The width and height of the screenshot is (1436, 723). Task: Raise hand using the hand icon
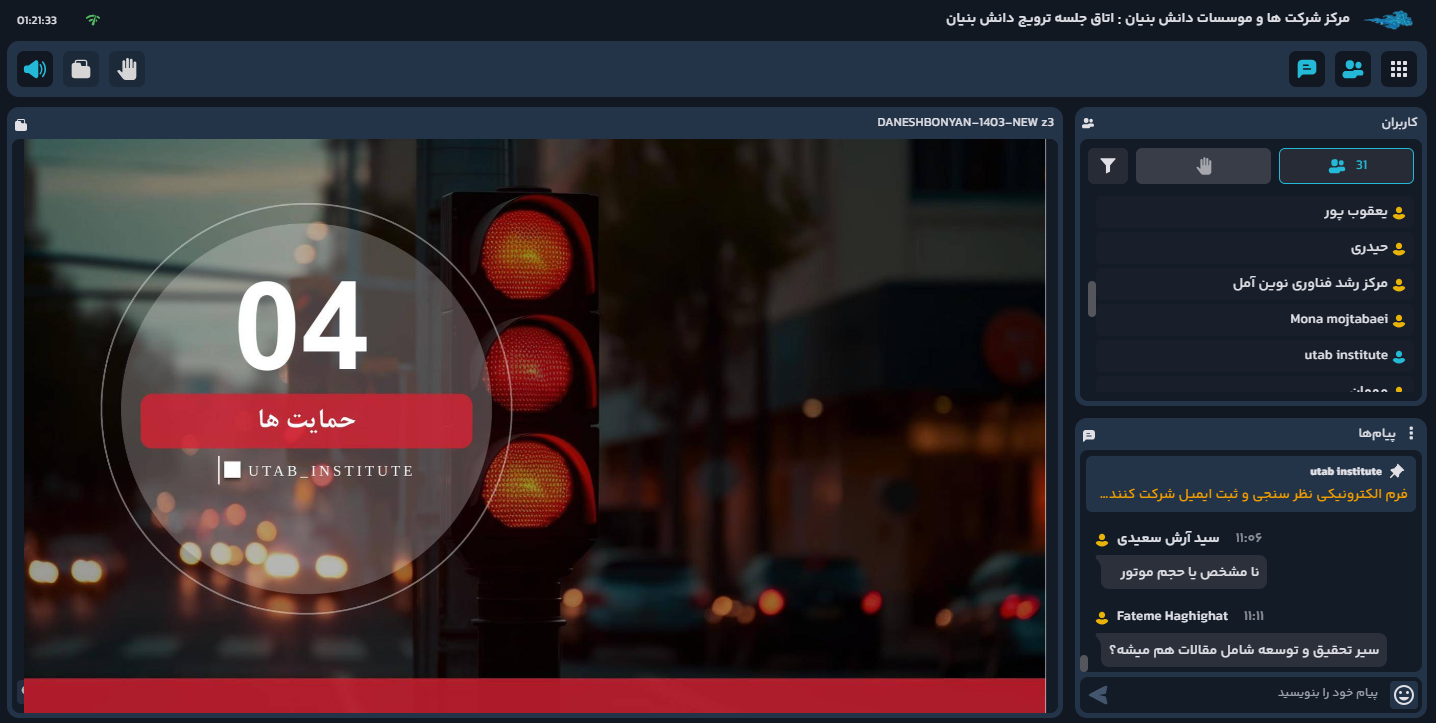tap(127, 69)
